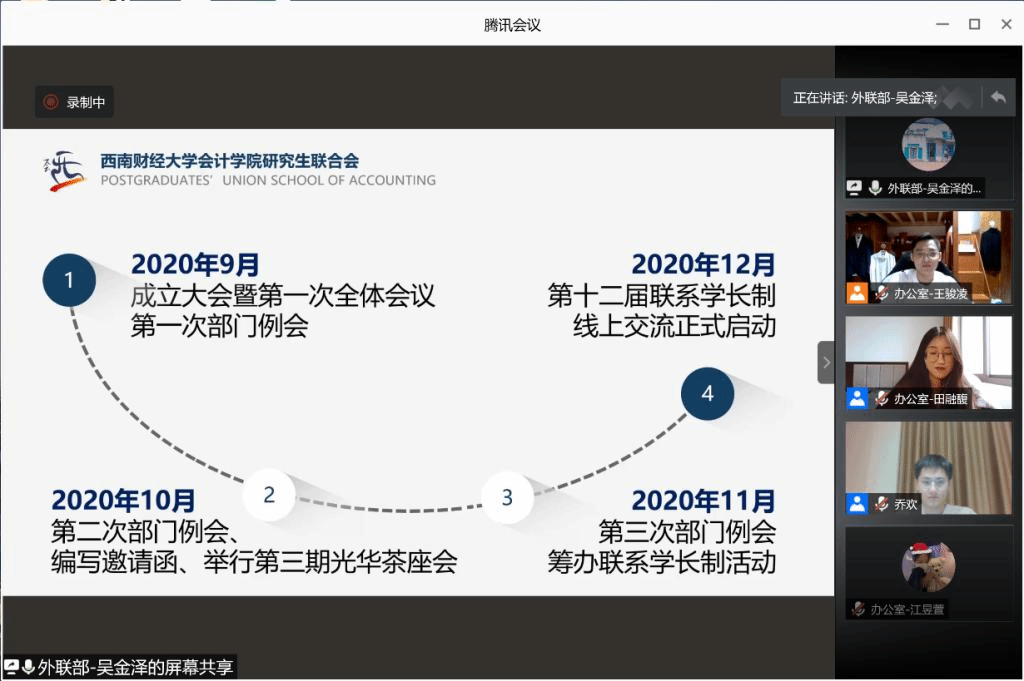Click the numbered circle 1 on the slide timeline
The image size is (1024, 681).
[x=69, y=280]
